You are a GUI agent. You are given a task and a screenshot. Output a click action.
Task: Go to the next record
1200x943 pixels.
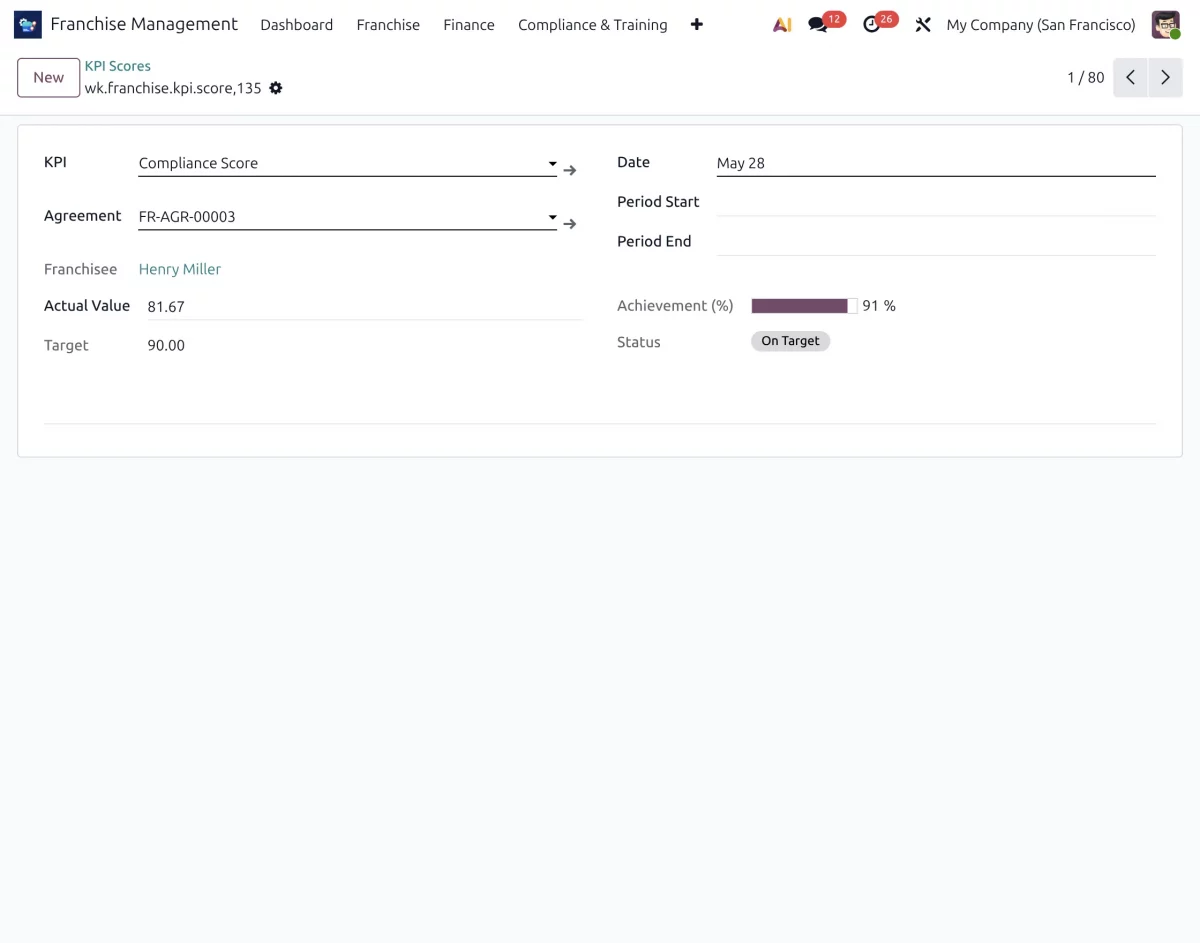pyautogui.click(x=1165, y=78)
